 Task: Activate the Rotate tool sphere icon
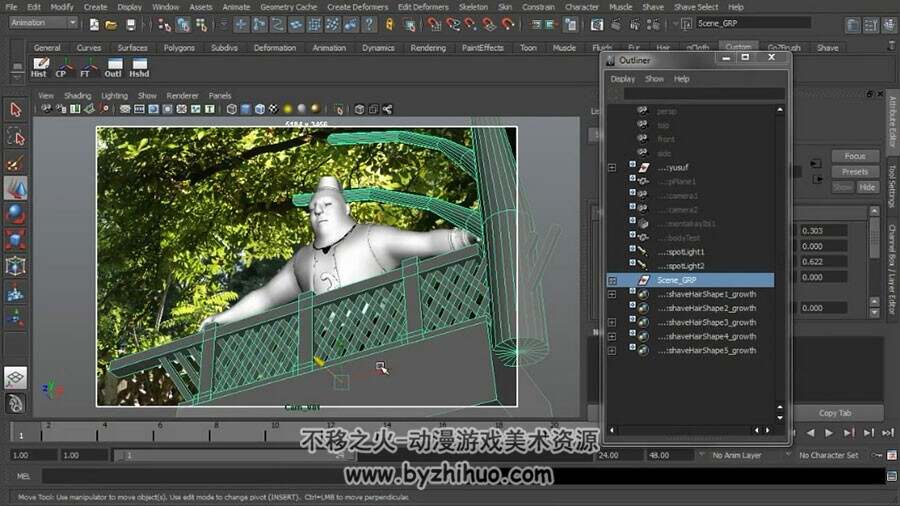pyautogui.click(x=15, y=213)
